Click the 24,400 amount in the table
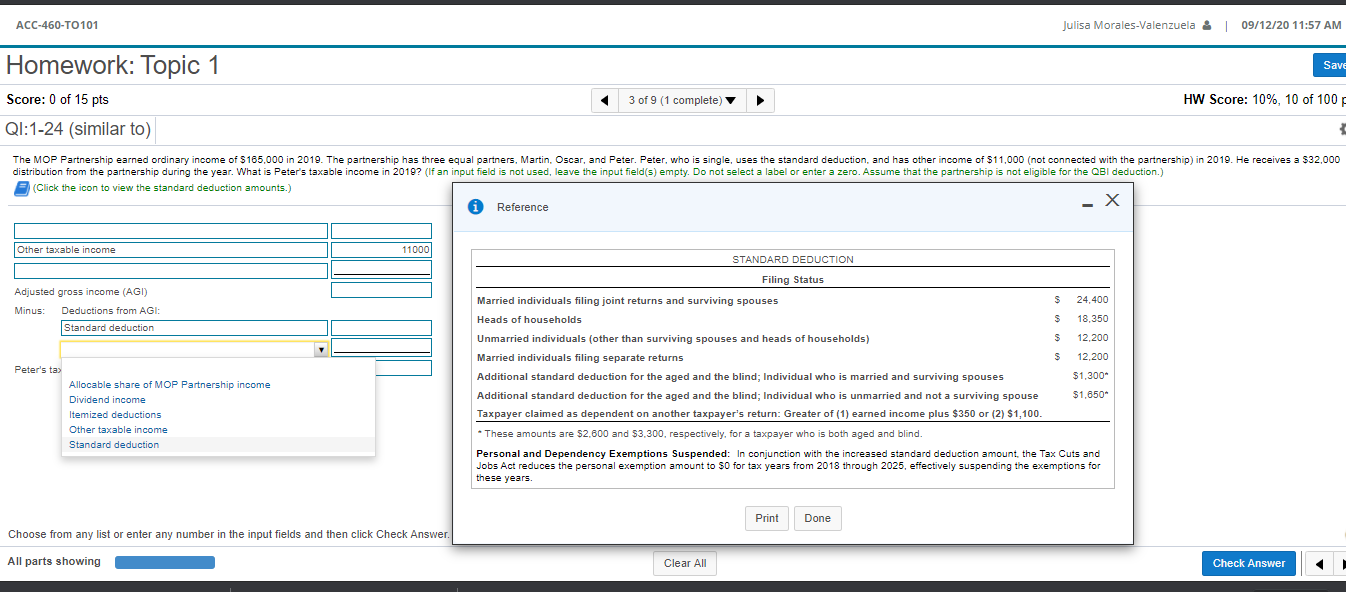Viewport: 1346px width, 592px height. coord(1092,300)
